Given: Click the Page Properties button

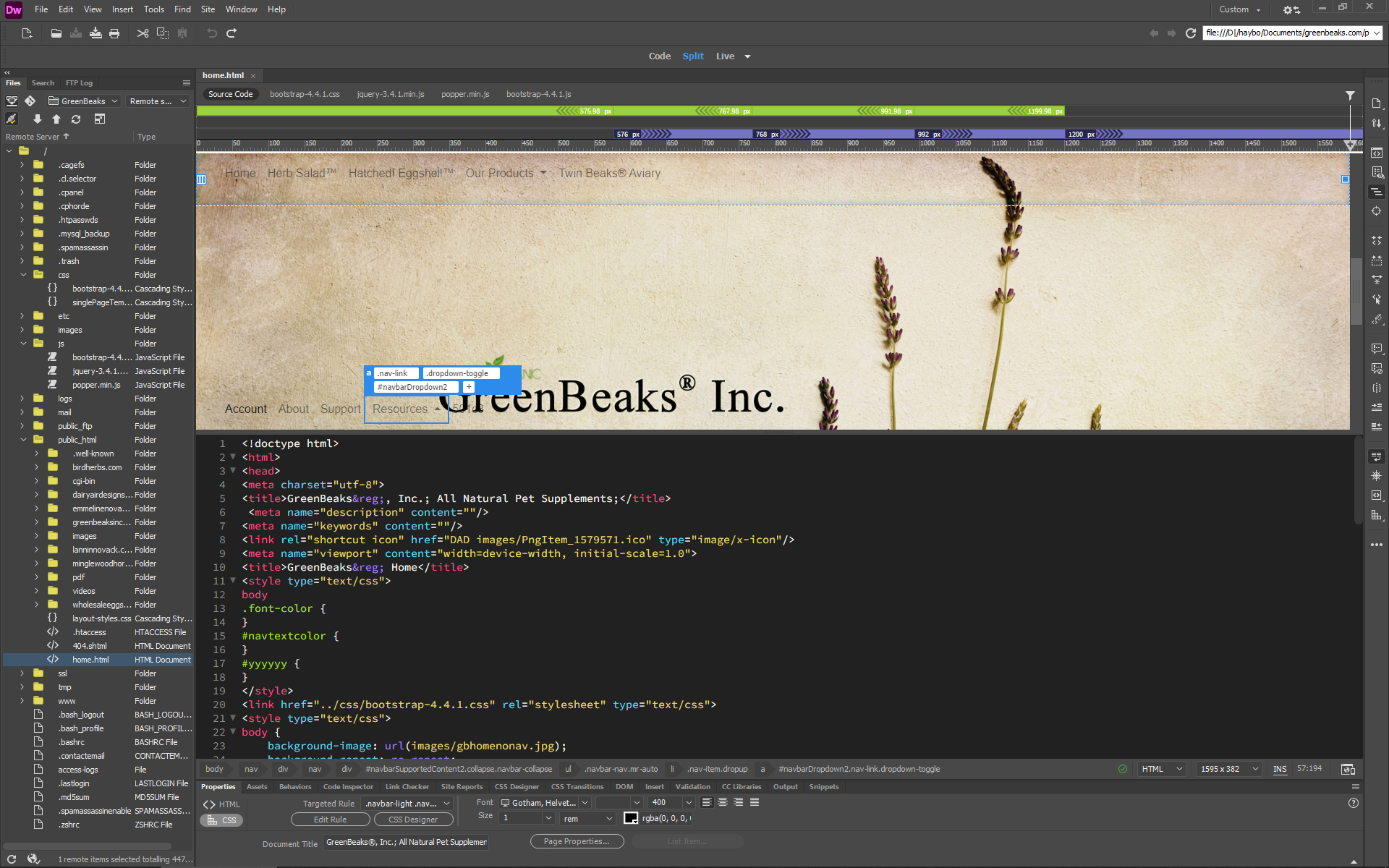Looking at the screenshot, I should click(577, 841).
